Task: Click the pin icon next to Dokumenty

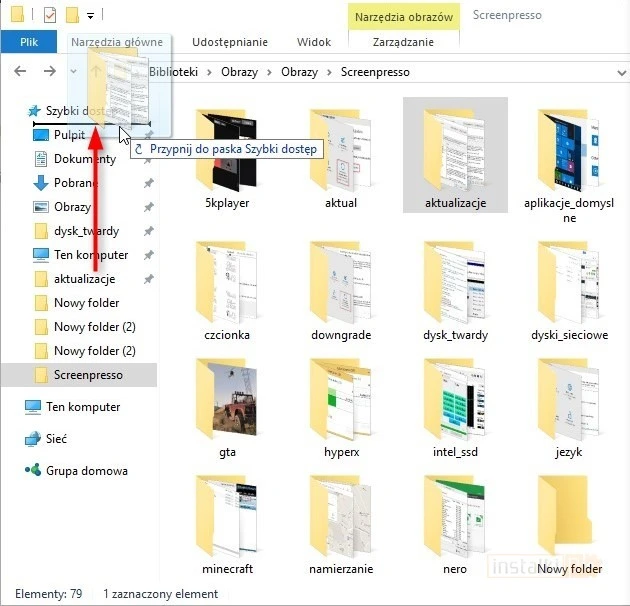Action: 149,159
